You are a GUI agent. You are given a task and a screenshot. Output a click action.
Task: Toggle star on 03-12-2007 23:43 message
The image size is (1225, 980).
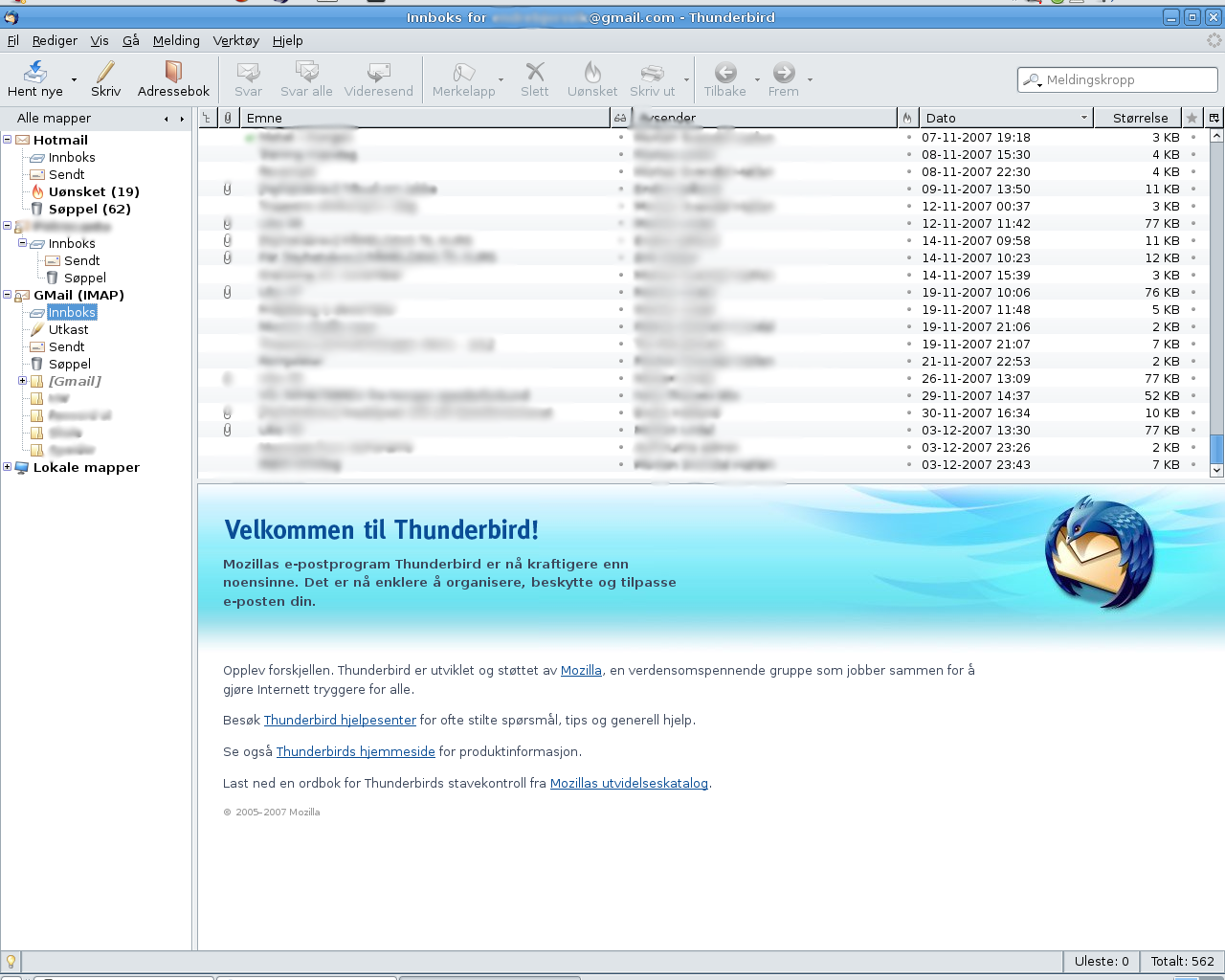1192,464
